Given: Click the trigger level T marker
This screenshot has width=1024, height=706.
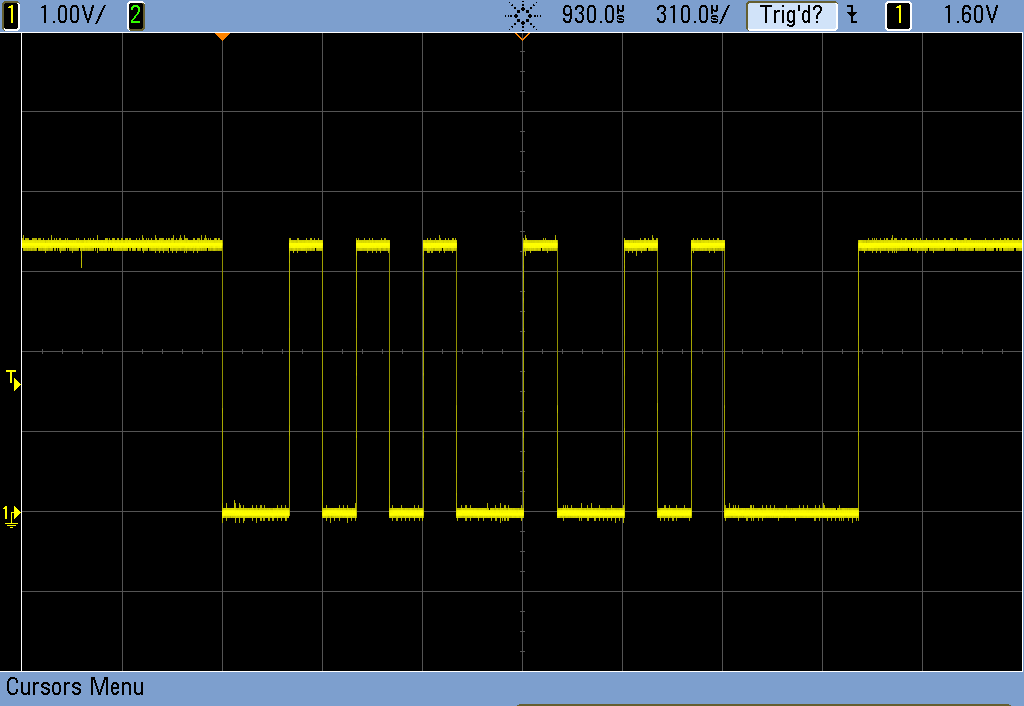Looking at the screenshot, I should point(12,379).
